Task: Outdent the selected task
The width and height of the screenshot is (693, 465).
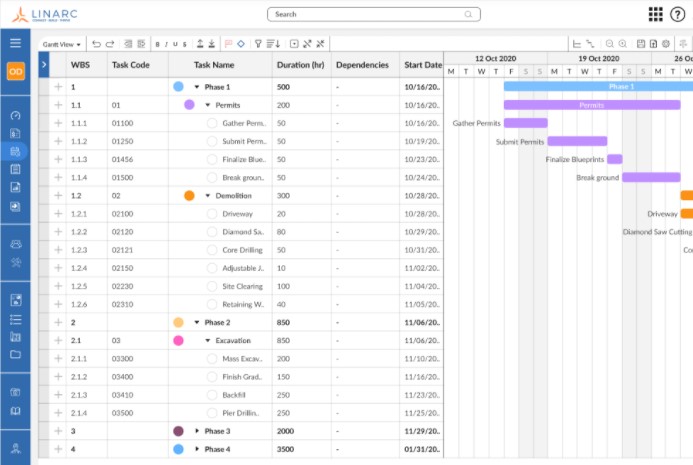Action: tap(128, 44)
